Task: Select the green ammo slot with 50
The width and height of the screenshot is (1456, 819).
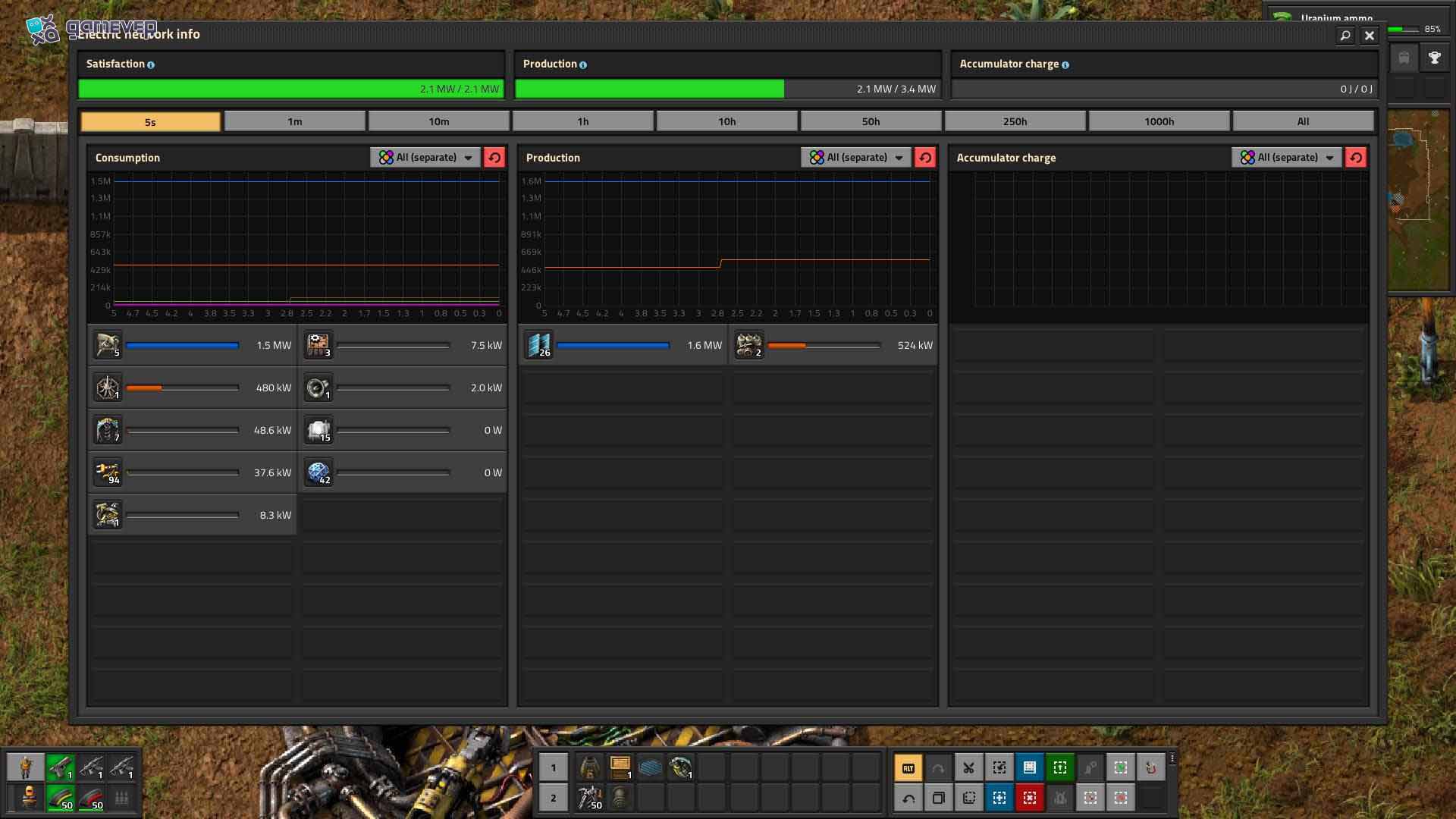Action: (60, 798)
